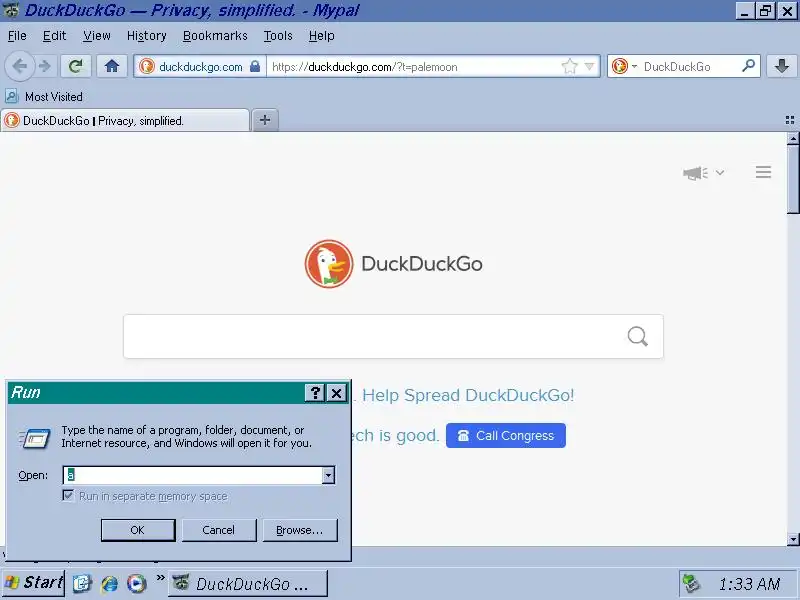Screen dimensions: 800x600
Task: Click the page scrollbar up arrow
Action: point(793,138)
